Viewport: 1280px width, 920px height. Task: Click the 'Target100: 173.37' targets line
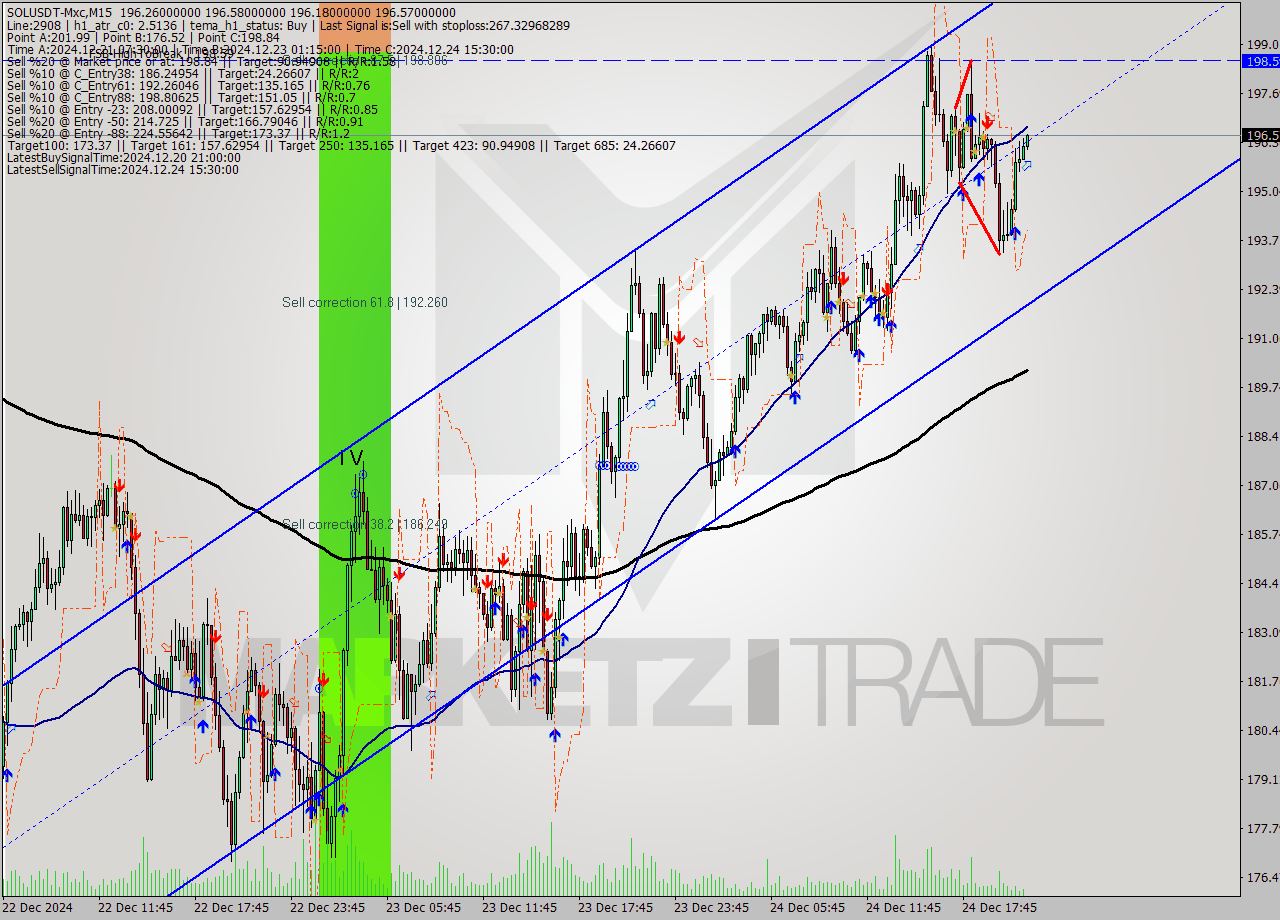point(340,146)
